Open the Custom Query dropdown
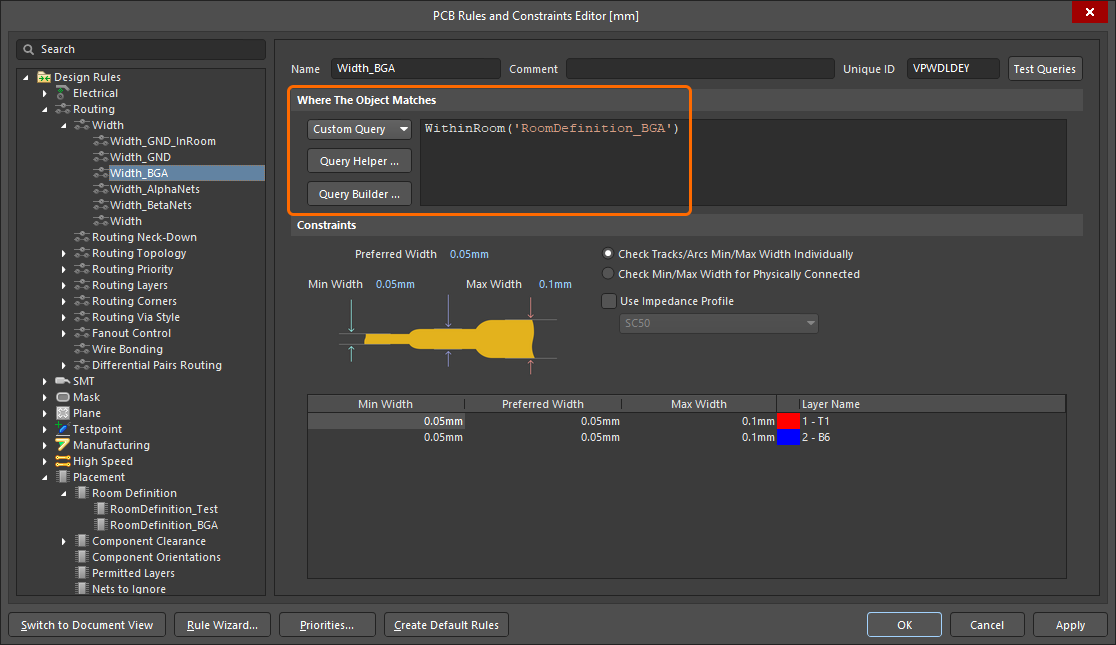Screen dimensions: 1116x645 coord(359,129)
